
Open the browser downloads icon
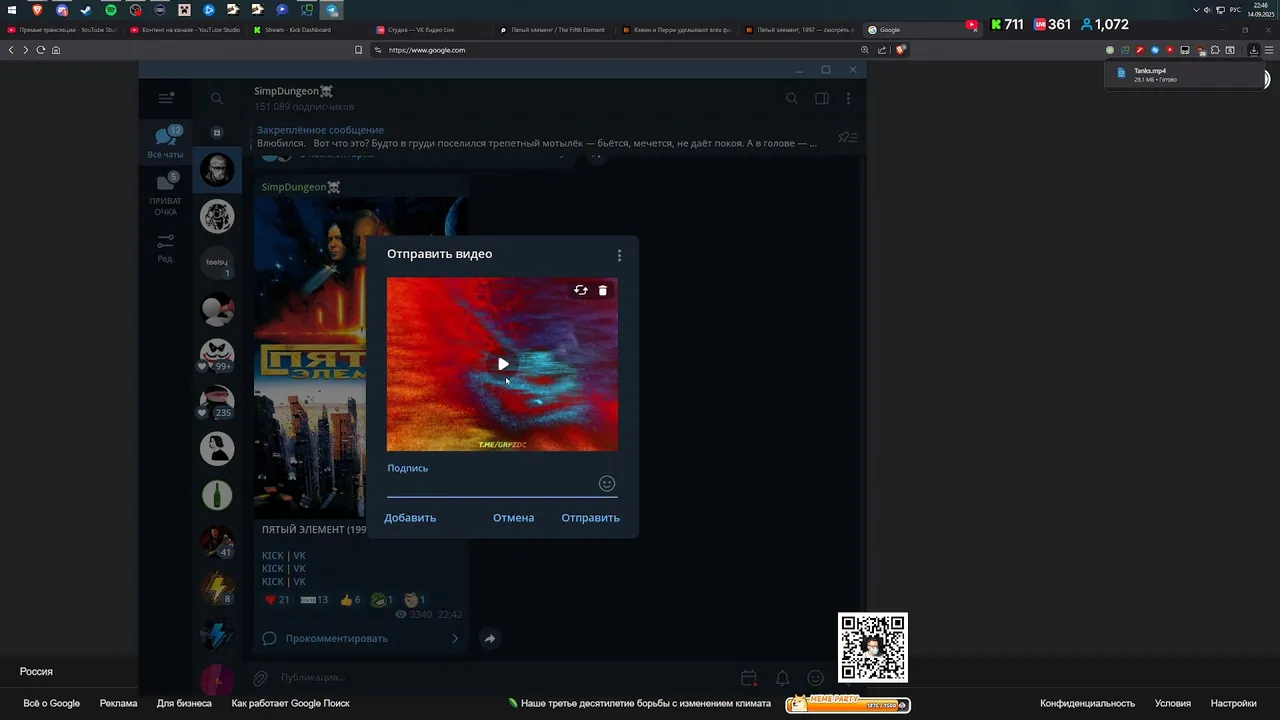(x=1254, y=50)
